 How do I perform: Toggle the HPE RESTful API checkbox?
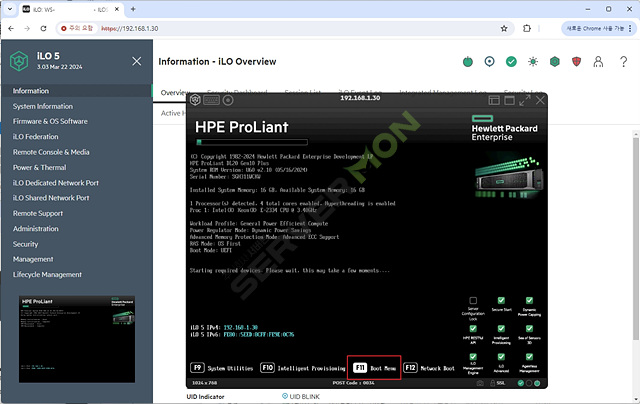(473, 329)
